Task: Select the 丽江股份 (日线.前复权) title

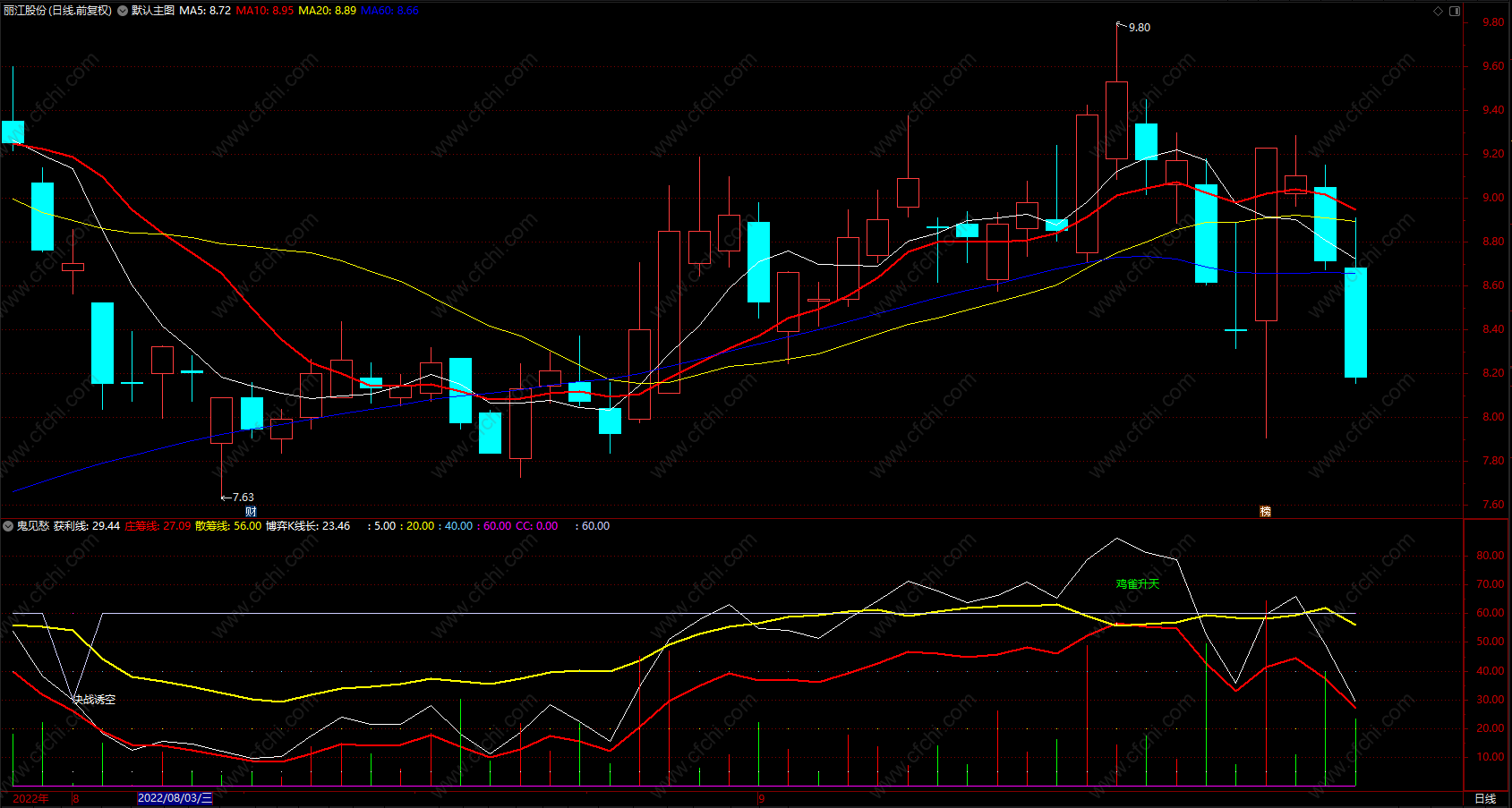Action: (x=58, y=11)
